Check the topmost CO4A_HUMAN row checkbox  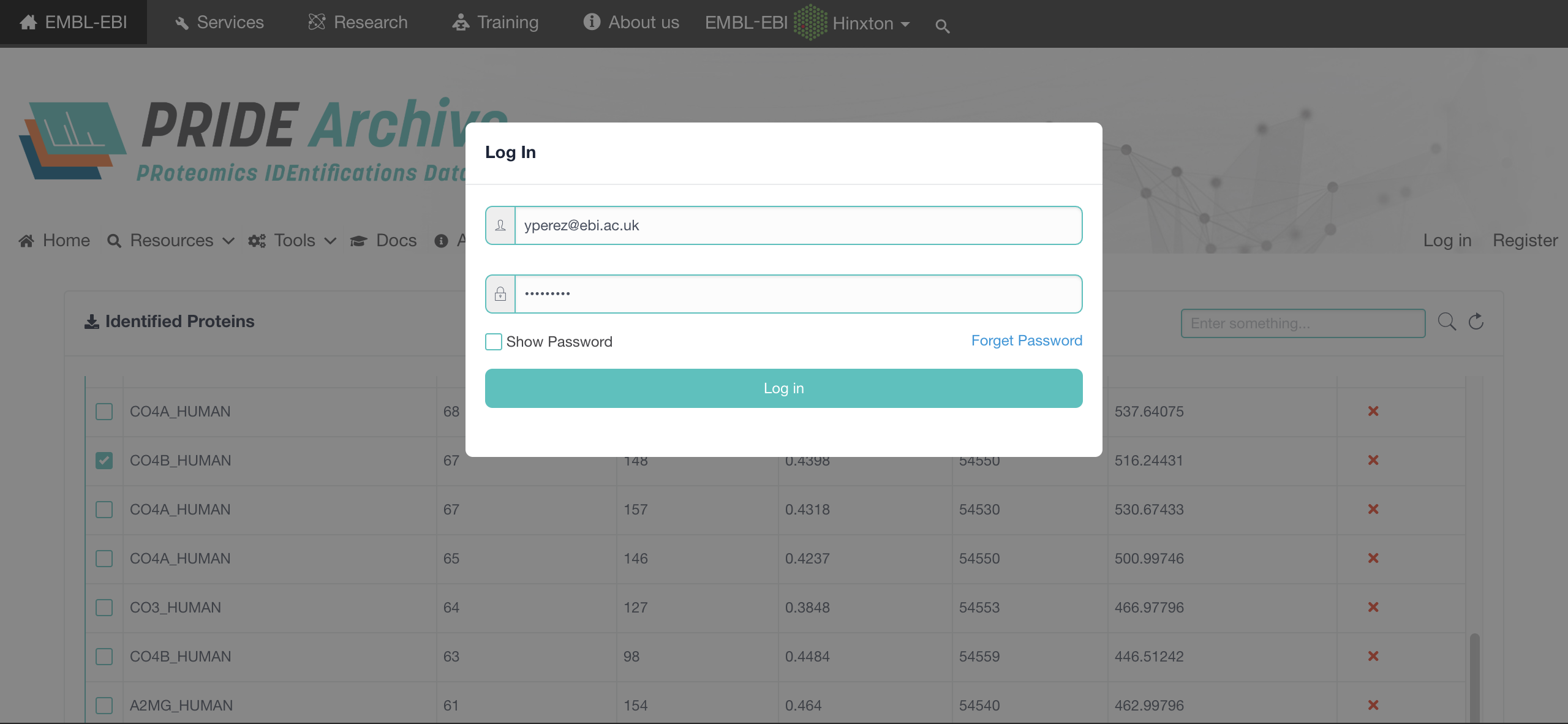pyautogui.click(x=104, y=411)
